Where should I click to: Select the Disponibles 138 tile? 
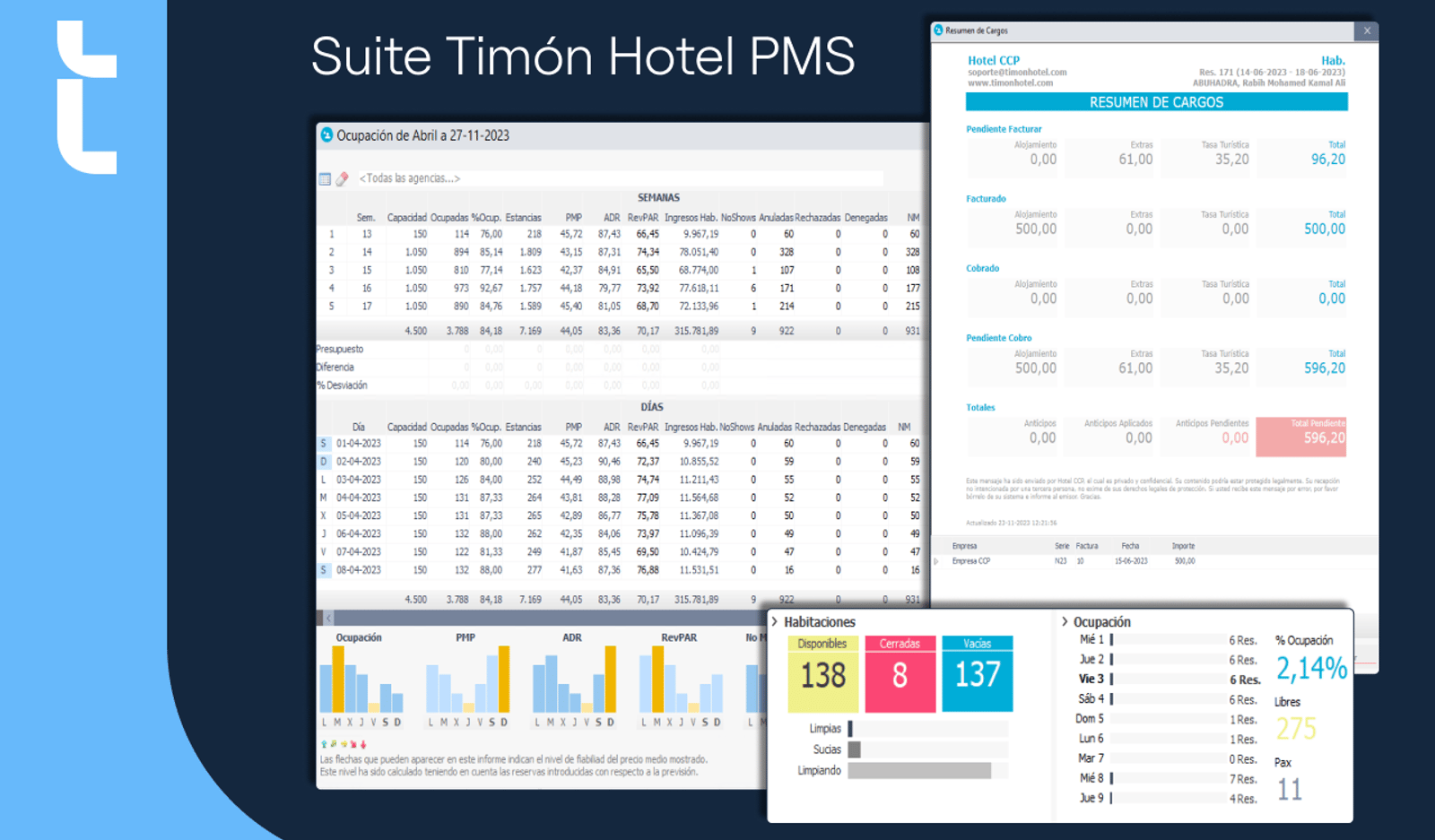click(822, 674)
